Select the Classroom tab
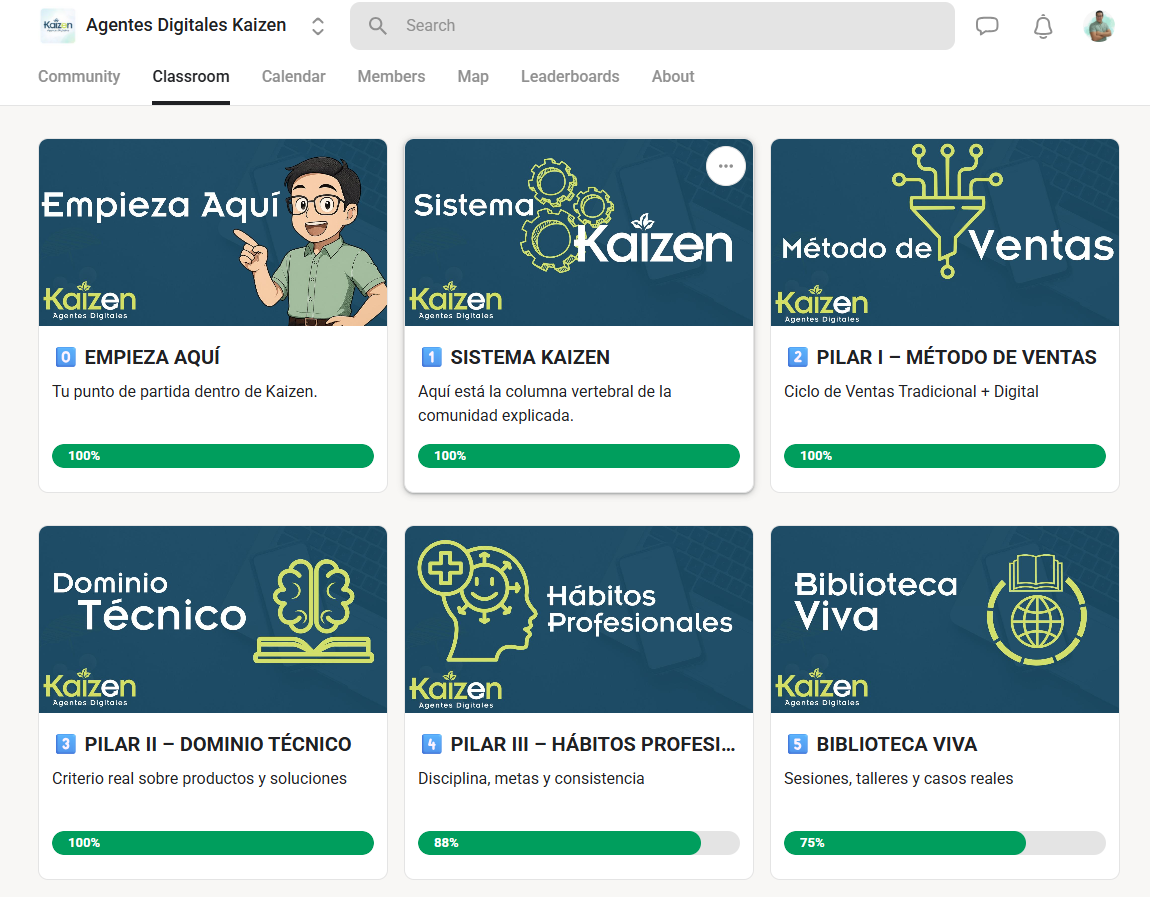The height and width of the screenshot is (897, 1150). click(x=191, y=76)
